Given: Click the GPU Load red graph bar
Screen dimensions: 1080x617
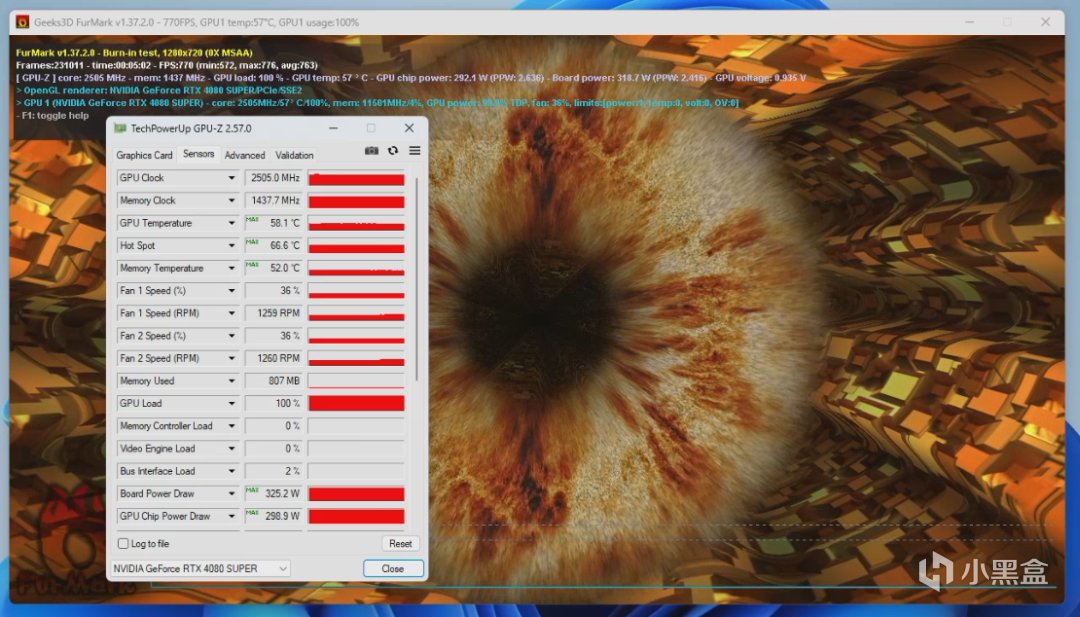Looking at the screenshot, I should pyautogui.click(x=356, y=403).
